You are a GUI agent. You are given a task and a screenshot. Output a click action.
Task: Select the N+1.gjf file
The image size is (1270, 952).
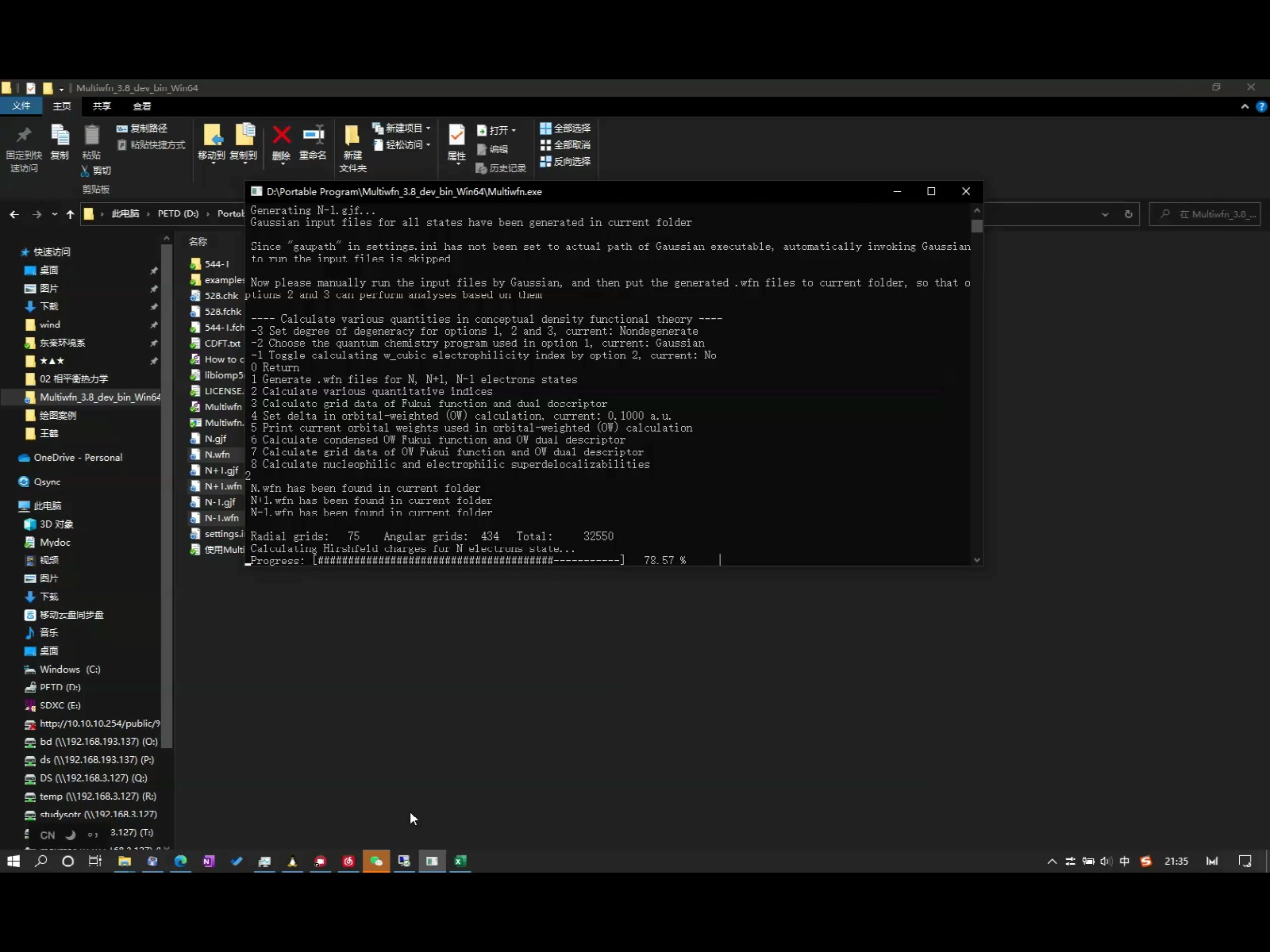pyautogui.click(x=214, y=470)
